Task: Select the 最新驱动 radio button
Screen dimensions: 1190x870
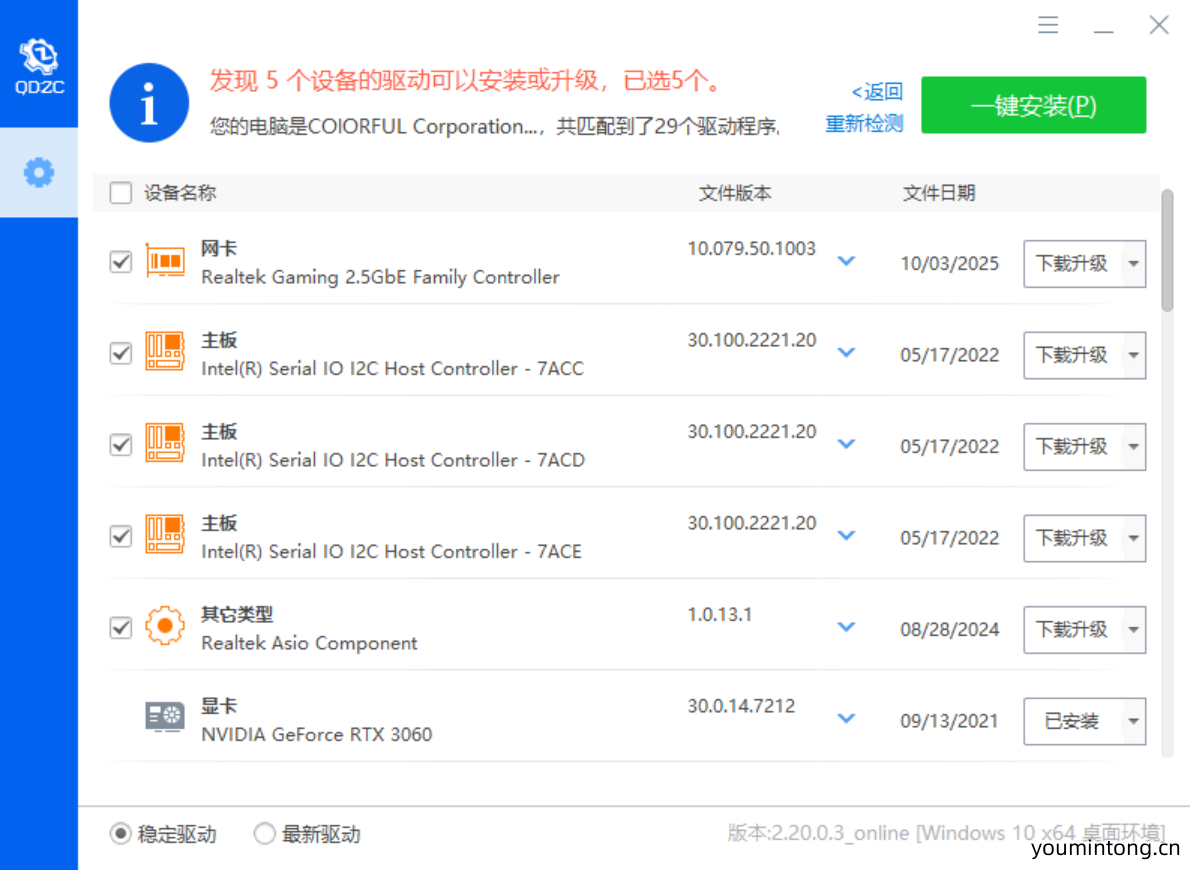Action: click(x=264, y=833)
